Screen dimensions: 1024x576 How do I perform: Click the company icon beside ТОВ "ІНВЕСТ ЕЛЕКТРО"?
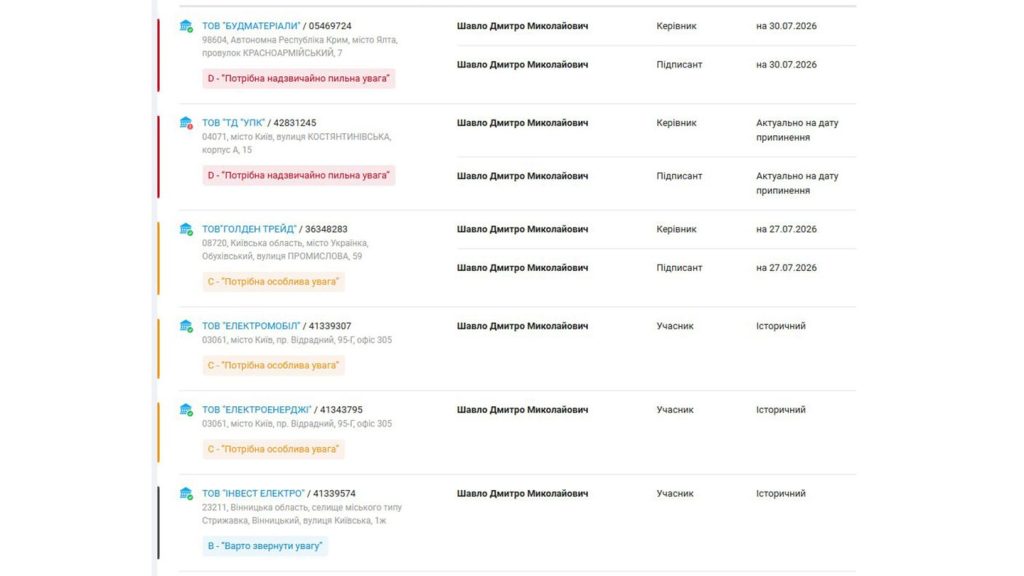point(186,494)
